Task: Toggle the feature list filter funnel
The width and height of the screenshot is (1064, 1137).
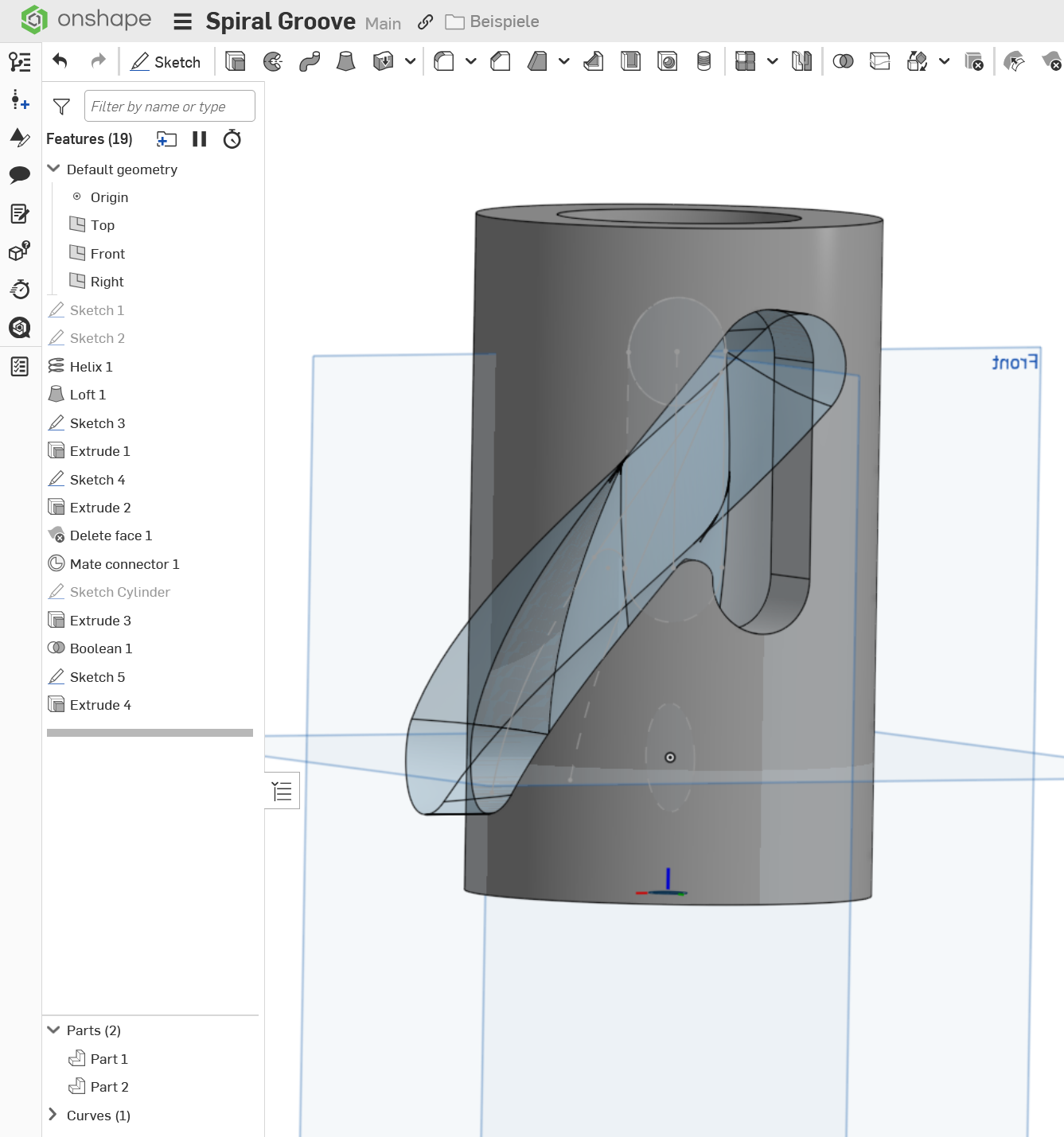Action: pyautogui.click(x=61, y=107)
